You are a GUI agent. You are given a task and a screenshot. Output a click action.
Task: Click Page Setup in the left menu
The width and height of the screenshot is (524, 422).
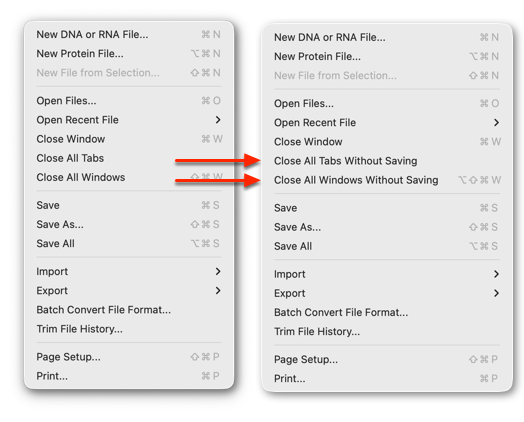point(129,357)
